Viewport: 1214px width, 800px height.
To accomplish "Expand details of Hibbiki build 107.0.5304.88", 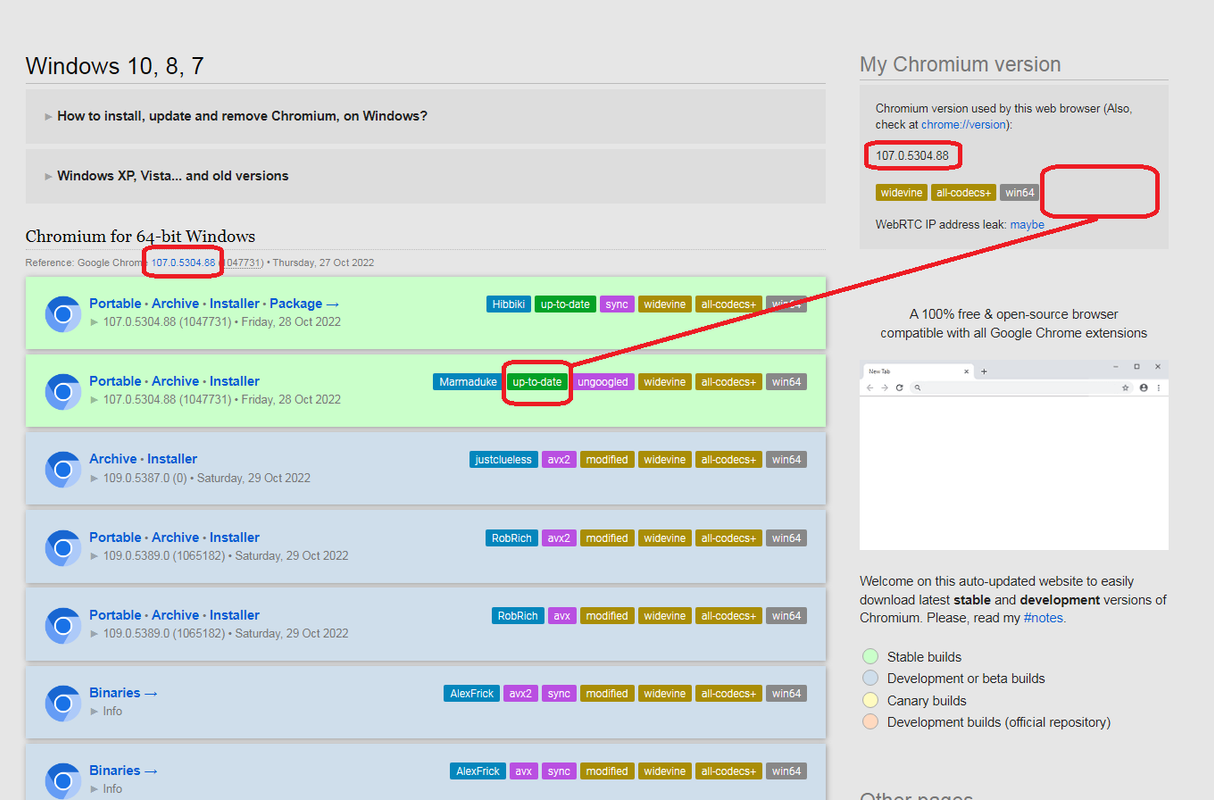I will [x=215, y=322].
